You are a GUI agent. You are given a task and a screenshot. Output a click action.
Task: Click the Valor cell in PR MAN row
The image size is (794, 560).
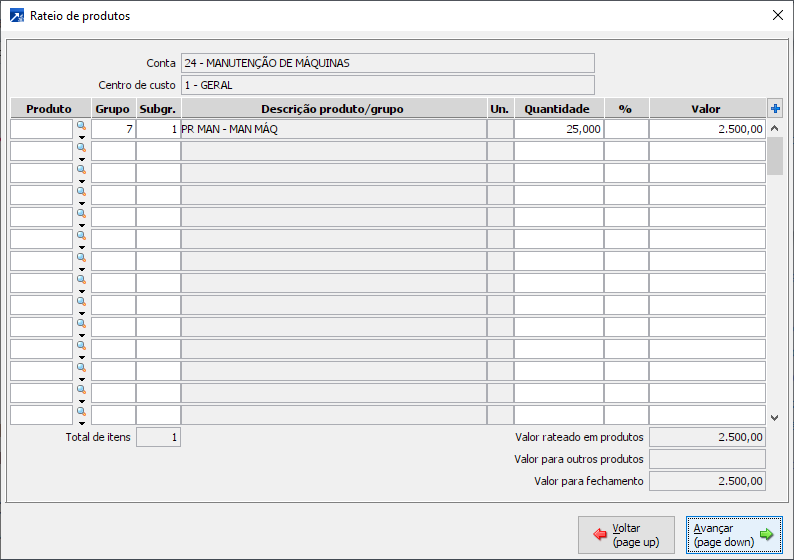point(707,129)
